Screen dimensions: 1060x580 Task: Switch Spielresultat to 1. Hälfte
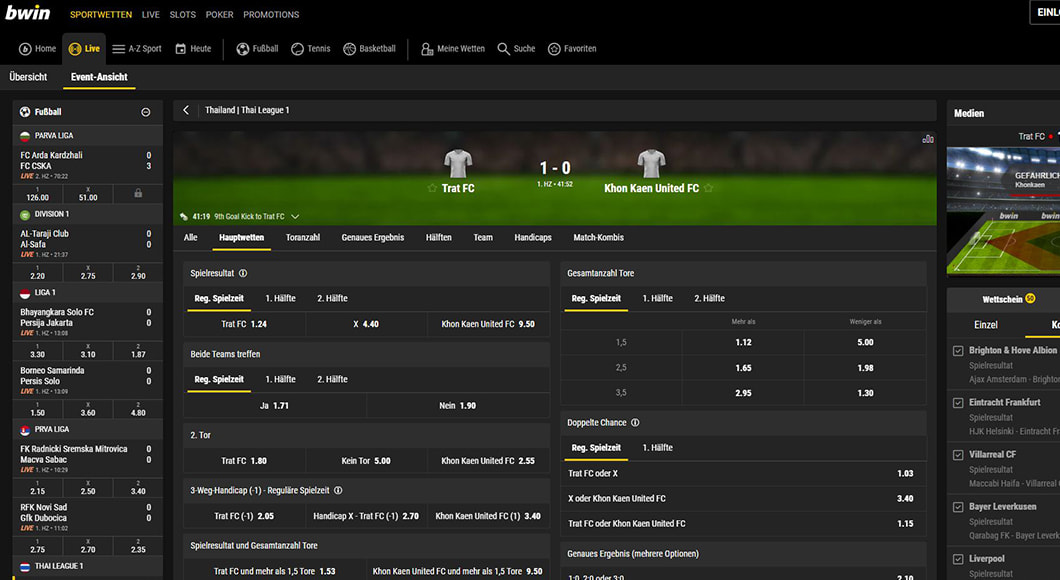281,299
